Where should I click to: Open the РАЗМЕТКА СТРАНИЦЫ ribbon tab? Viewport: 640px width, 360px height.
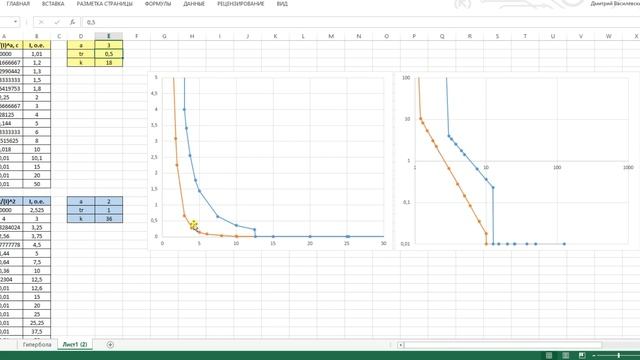pyautogui.click(x=104, y=4)
